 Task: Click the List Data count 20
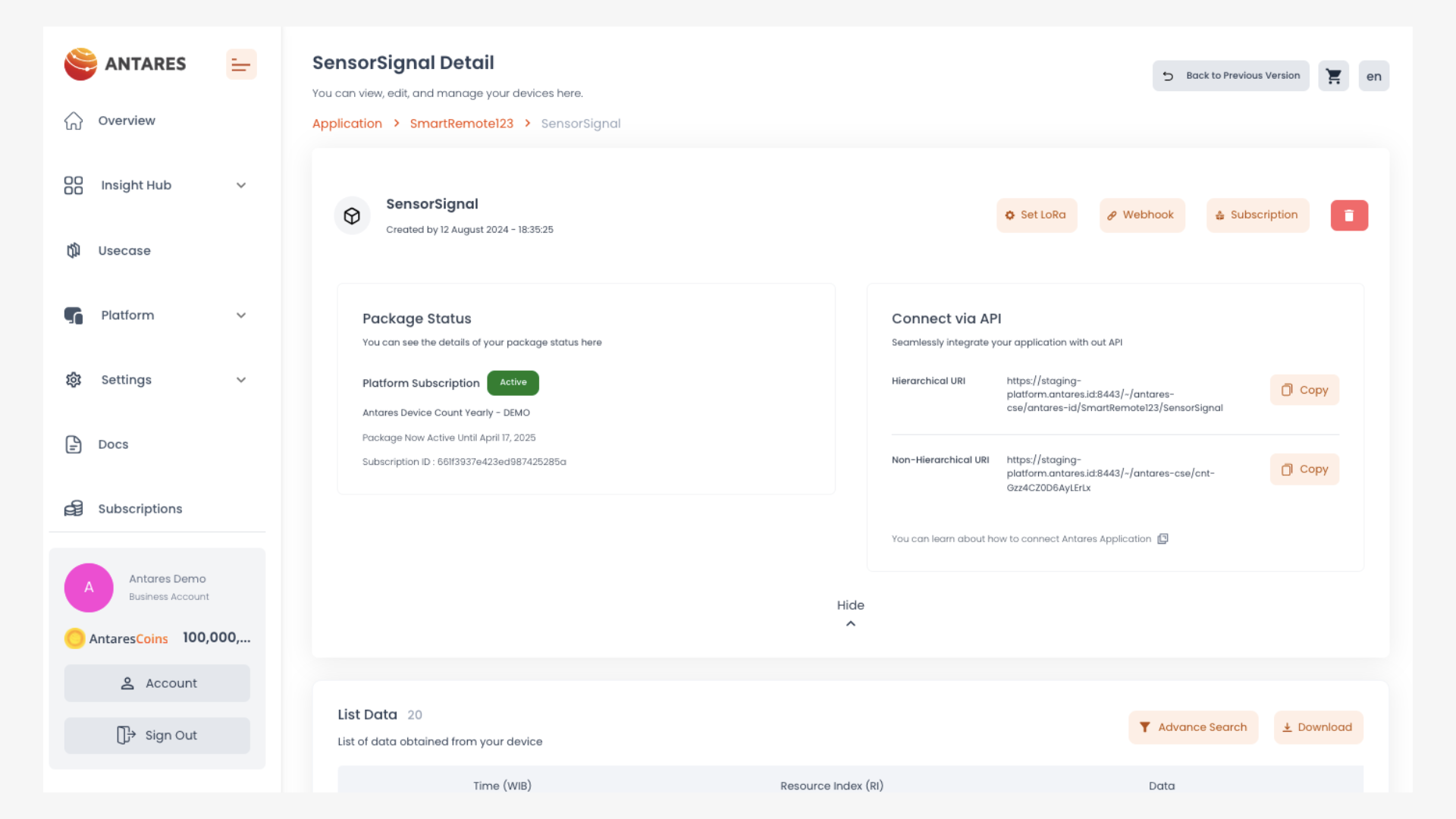[415, 715]
